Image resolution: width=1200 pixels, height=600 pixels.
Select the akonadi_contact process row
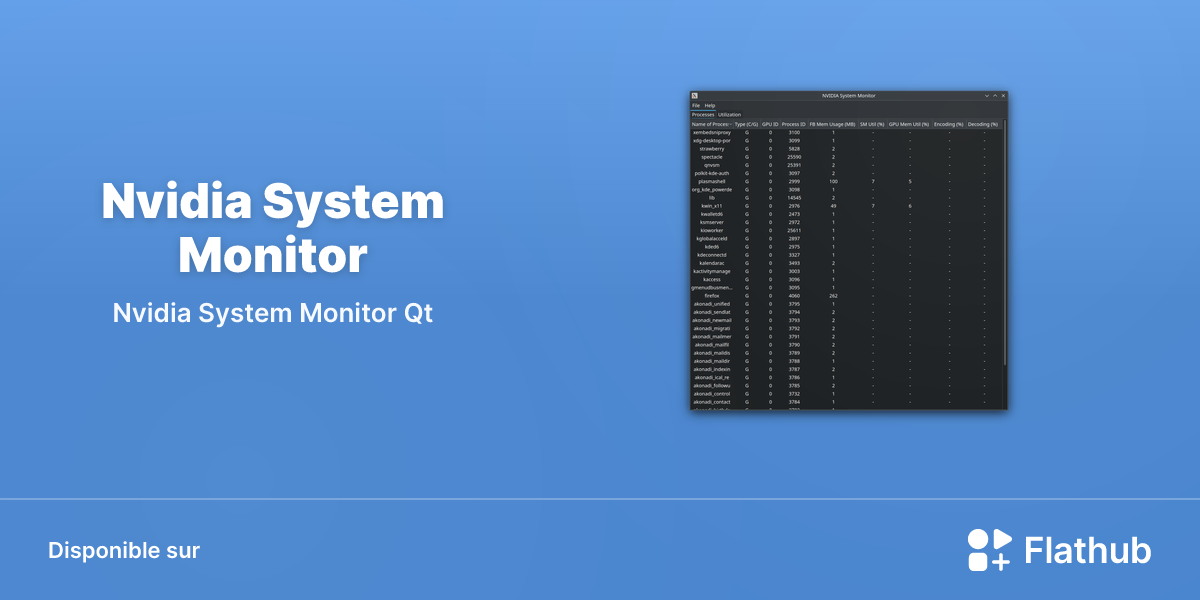(846, 402)
